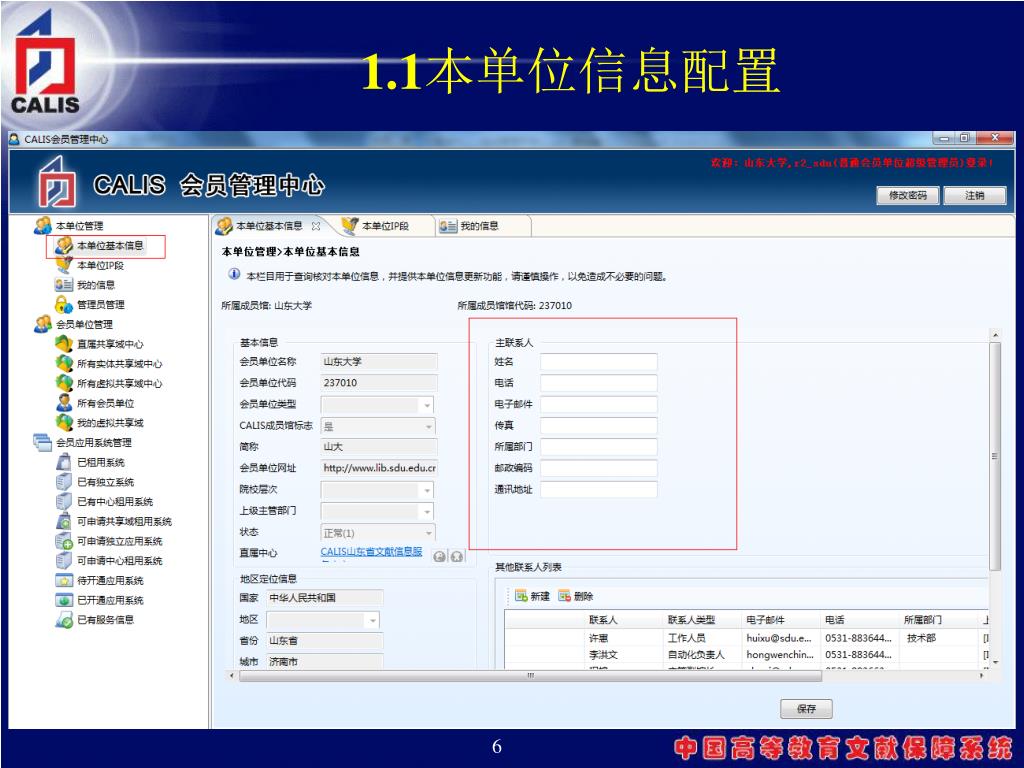Select 所有会员单位 in the tree
1024x768 pixels.
click(106, 403)
